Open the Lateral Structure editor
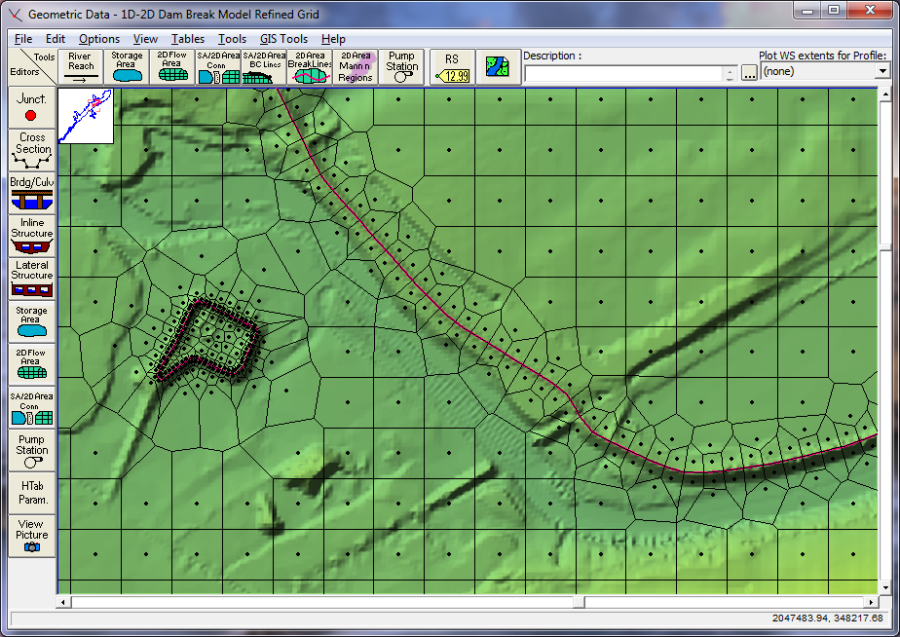900x637 pixels. (31, 277)
